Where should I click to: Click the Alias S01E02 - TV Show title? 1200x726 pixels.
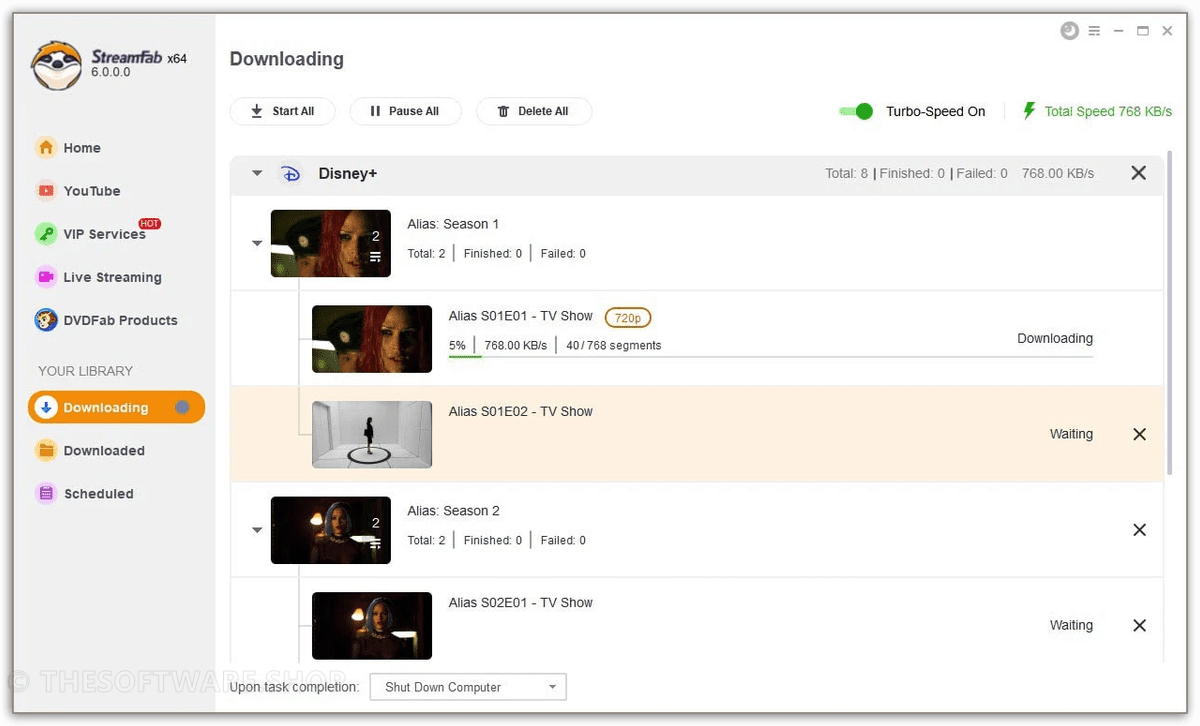tap(521, 411)
